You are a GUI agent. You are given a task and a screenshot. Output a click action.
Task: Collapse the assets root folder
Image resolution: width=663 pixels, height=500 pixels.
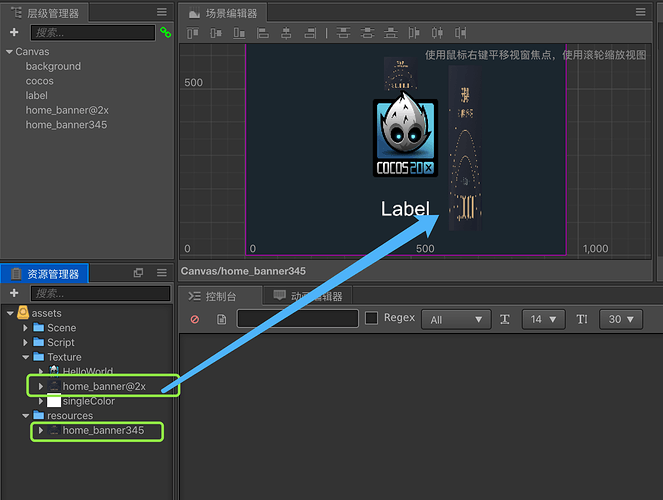coord(11,313)
